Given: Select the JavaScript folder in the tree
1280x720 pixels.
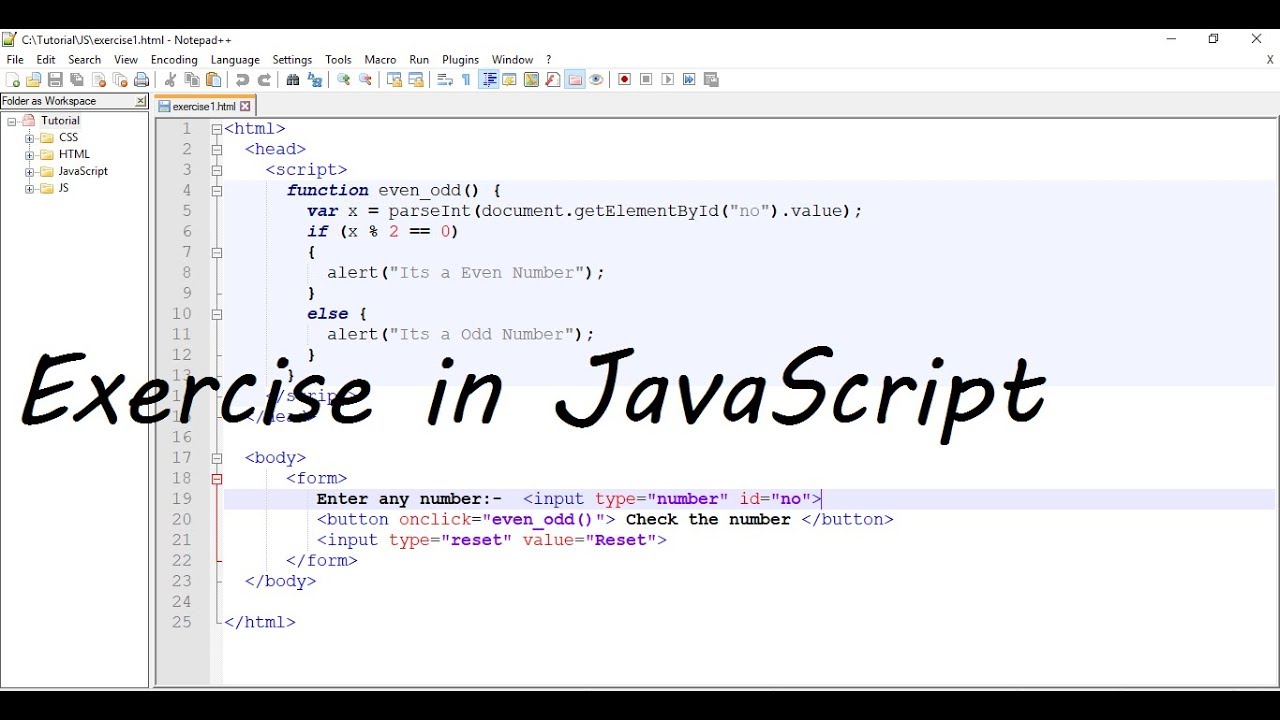Looking at the screenshot, I should pos(83,172).
